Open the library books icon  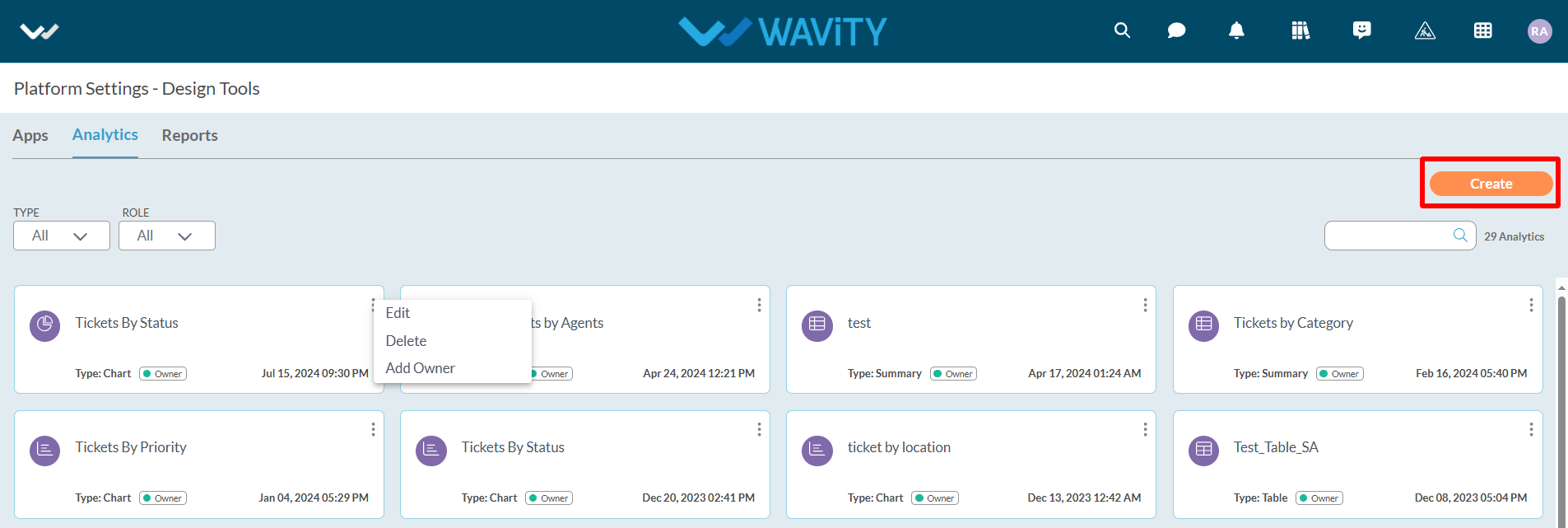[x=1300, y=30]
